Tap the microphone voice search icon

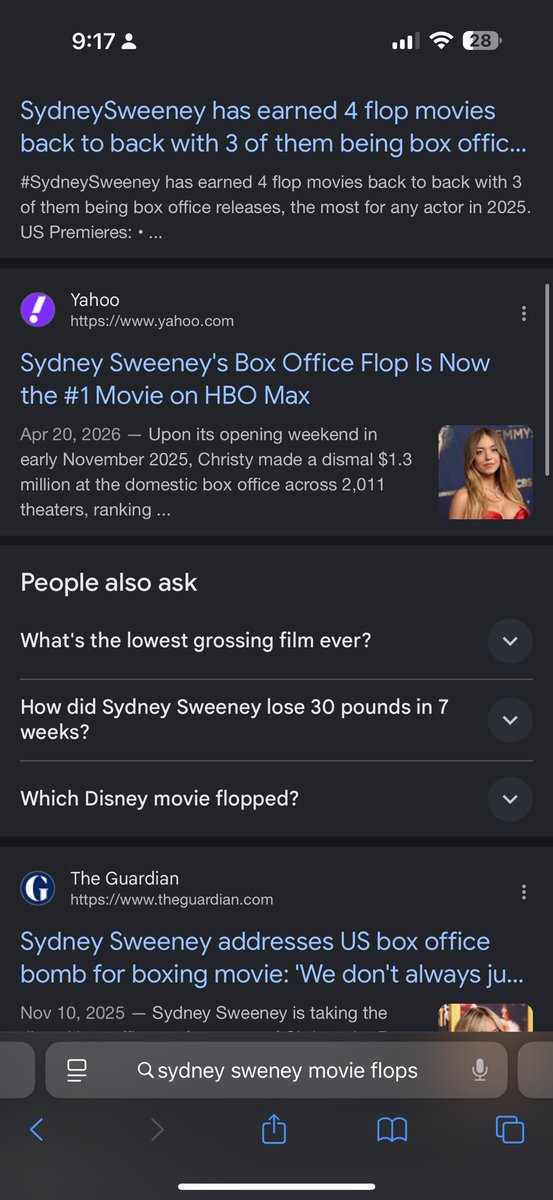(479, 1071)
